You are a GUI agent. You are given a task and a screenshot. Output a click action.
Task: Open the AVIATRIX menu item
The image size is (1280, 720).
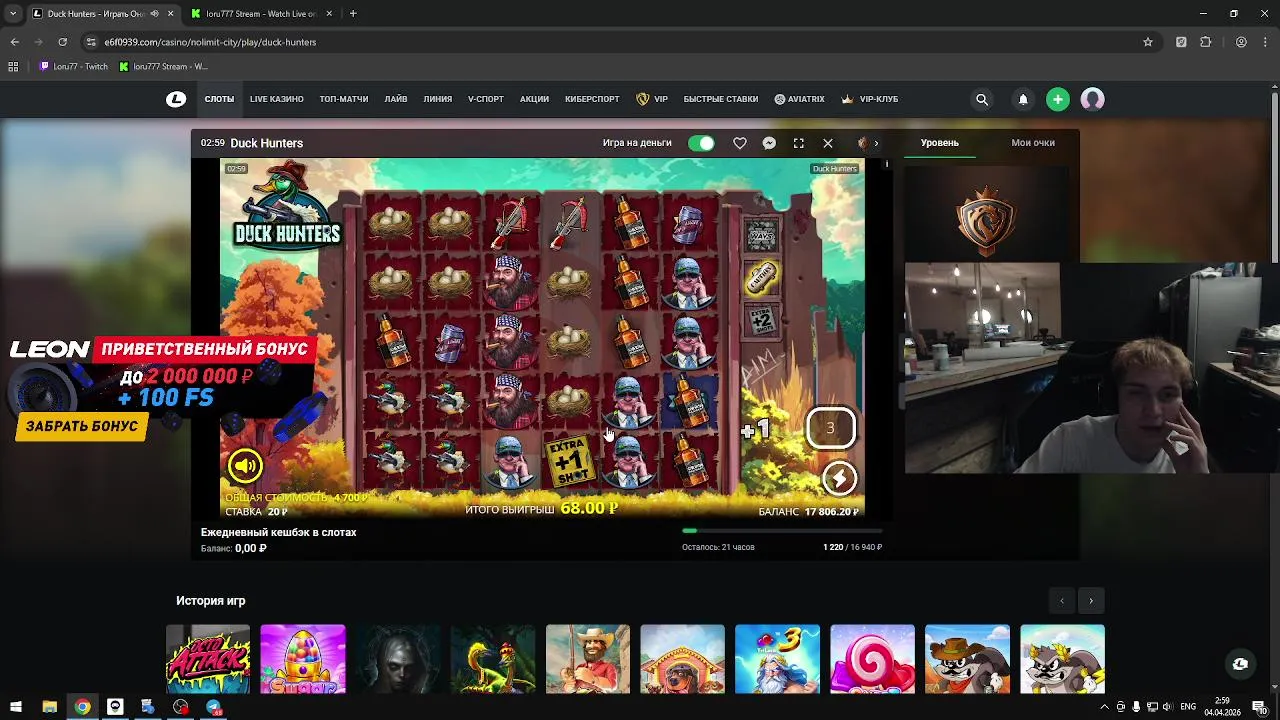coord(799,99)
